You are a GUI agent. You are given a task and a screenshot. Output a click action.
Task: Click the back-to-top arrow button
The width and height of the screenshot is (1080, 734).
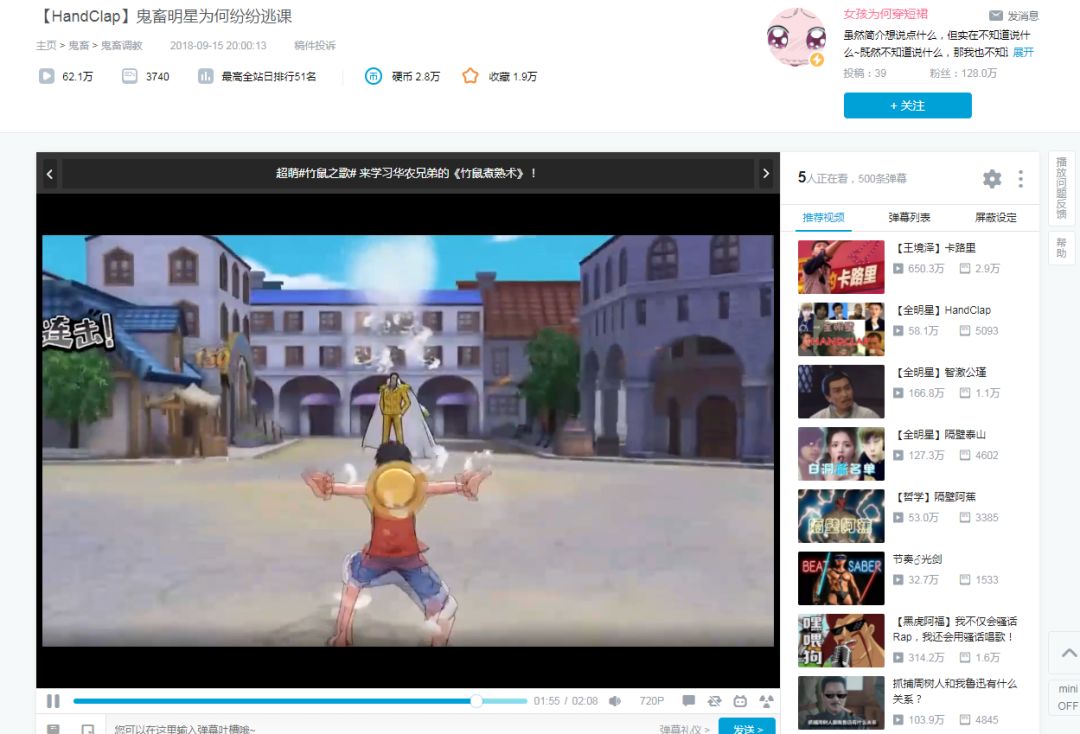[x=1067, y=653]
